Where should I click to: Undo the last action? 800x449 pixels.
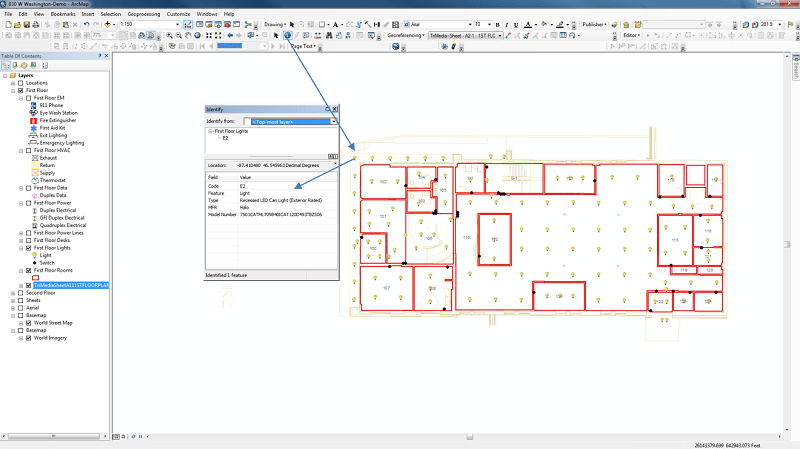[x=87, y=24]
